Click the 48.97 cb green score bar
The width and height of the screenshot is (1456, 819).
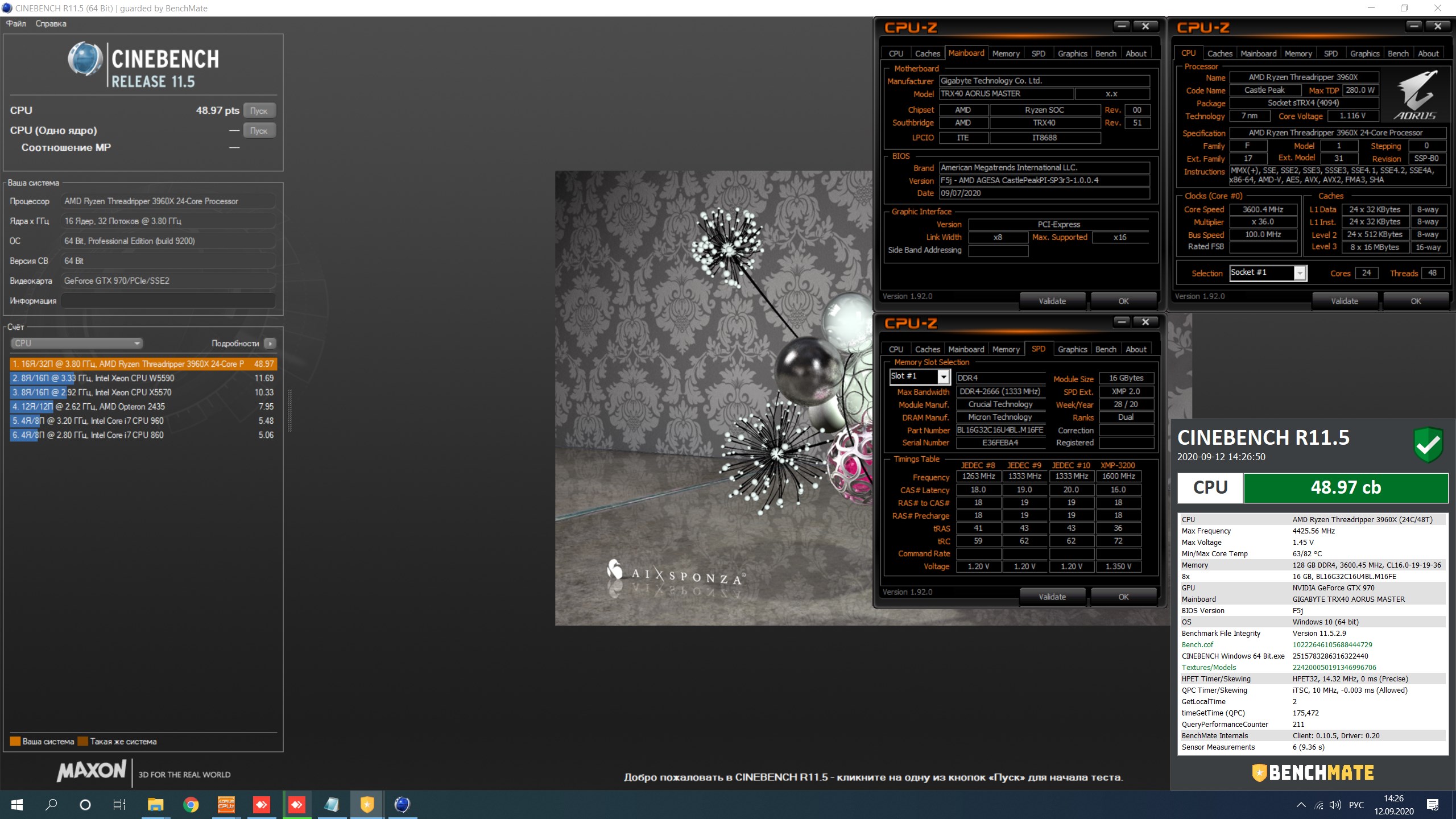coord(1346,488)
